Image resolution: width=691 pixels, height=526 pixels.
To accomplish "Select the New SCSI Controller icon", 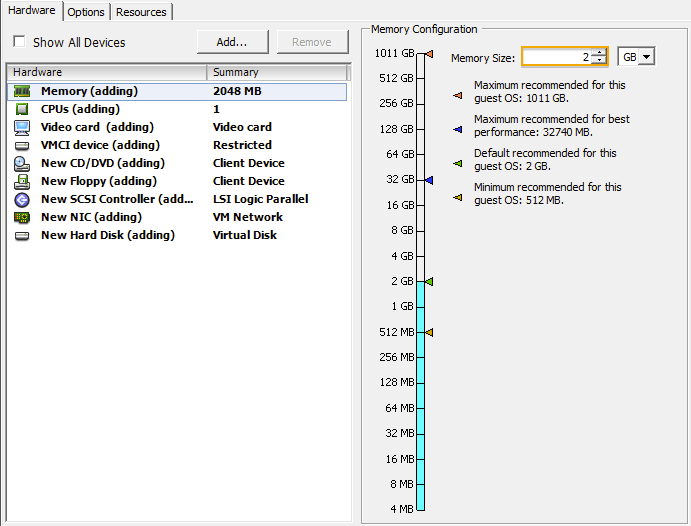I will 22,199.
